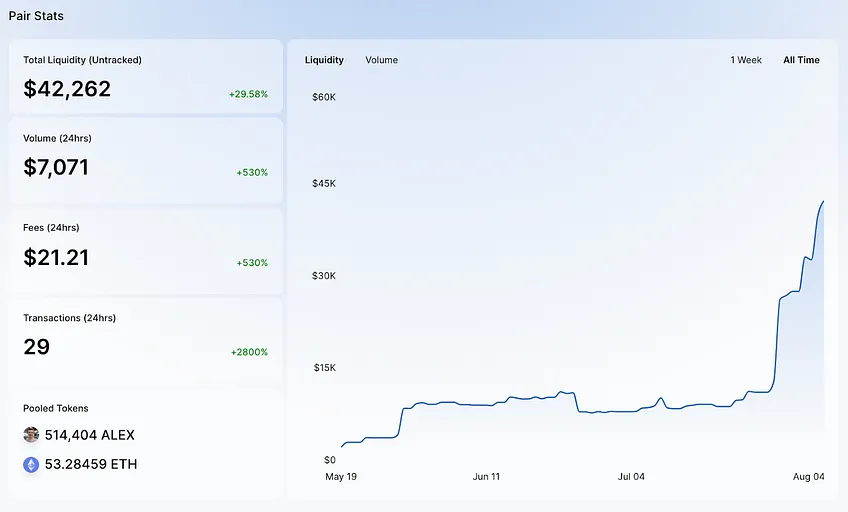The width and height of the screenshot is (848, 512).
Task: Click the Total Liquidity $42,262 card
Action: (x=145, y=76)
